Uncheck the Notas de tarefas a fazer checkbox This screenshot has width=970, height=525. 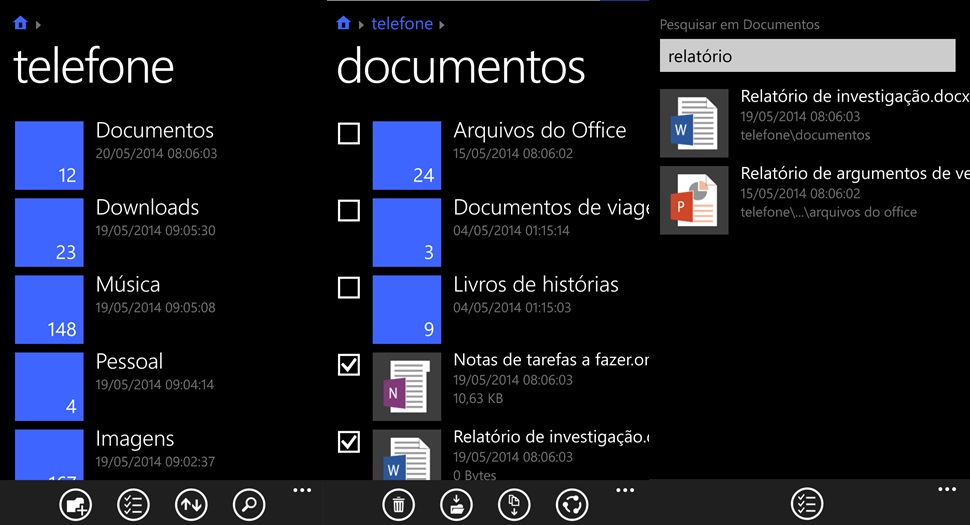[x=349, y=366]
